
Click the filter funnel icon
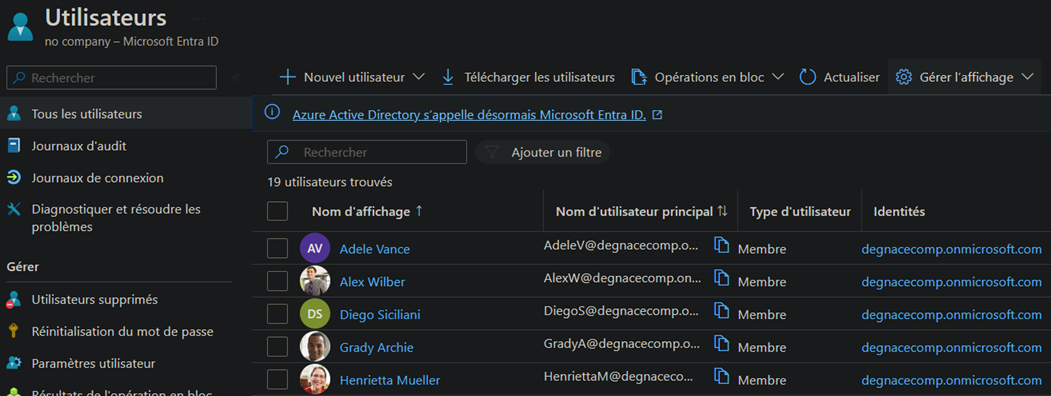(x=493, y=152)
